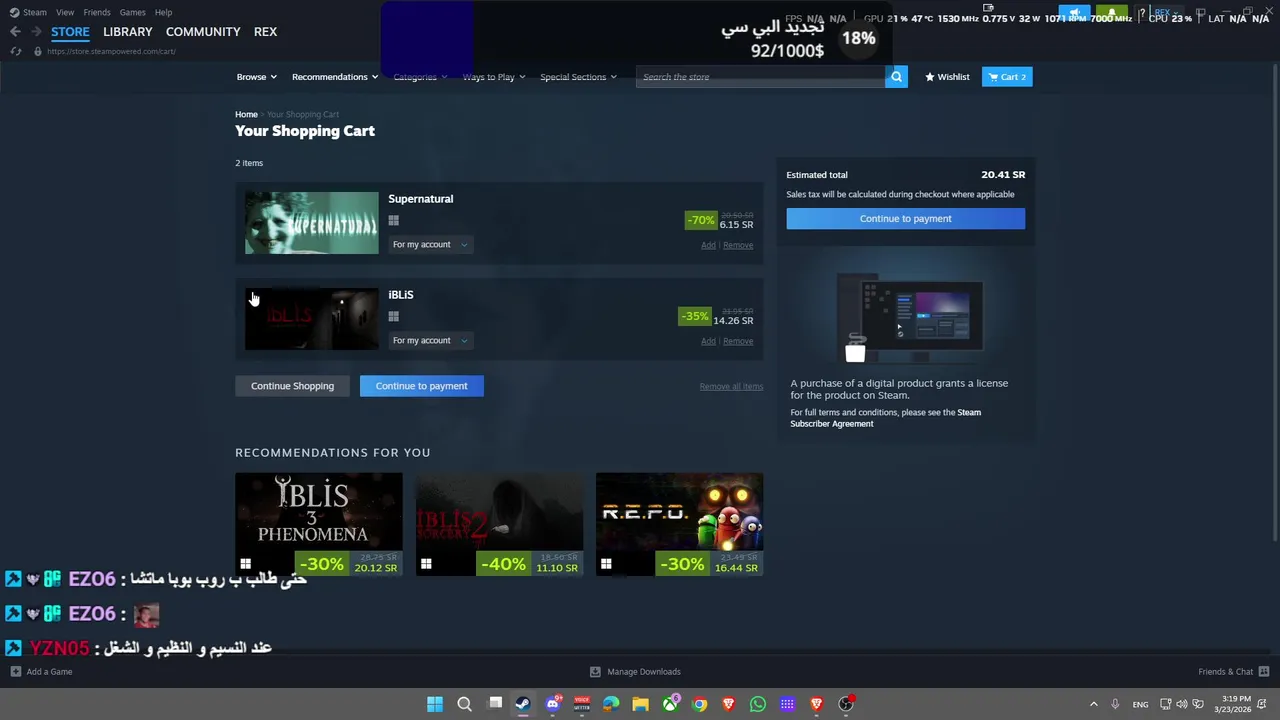Expand the Categories dropdown
Viewport: 1280px width, 720px height.
[x=420, y=77]
